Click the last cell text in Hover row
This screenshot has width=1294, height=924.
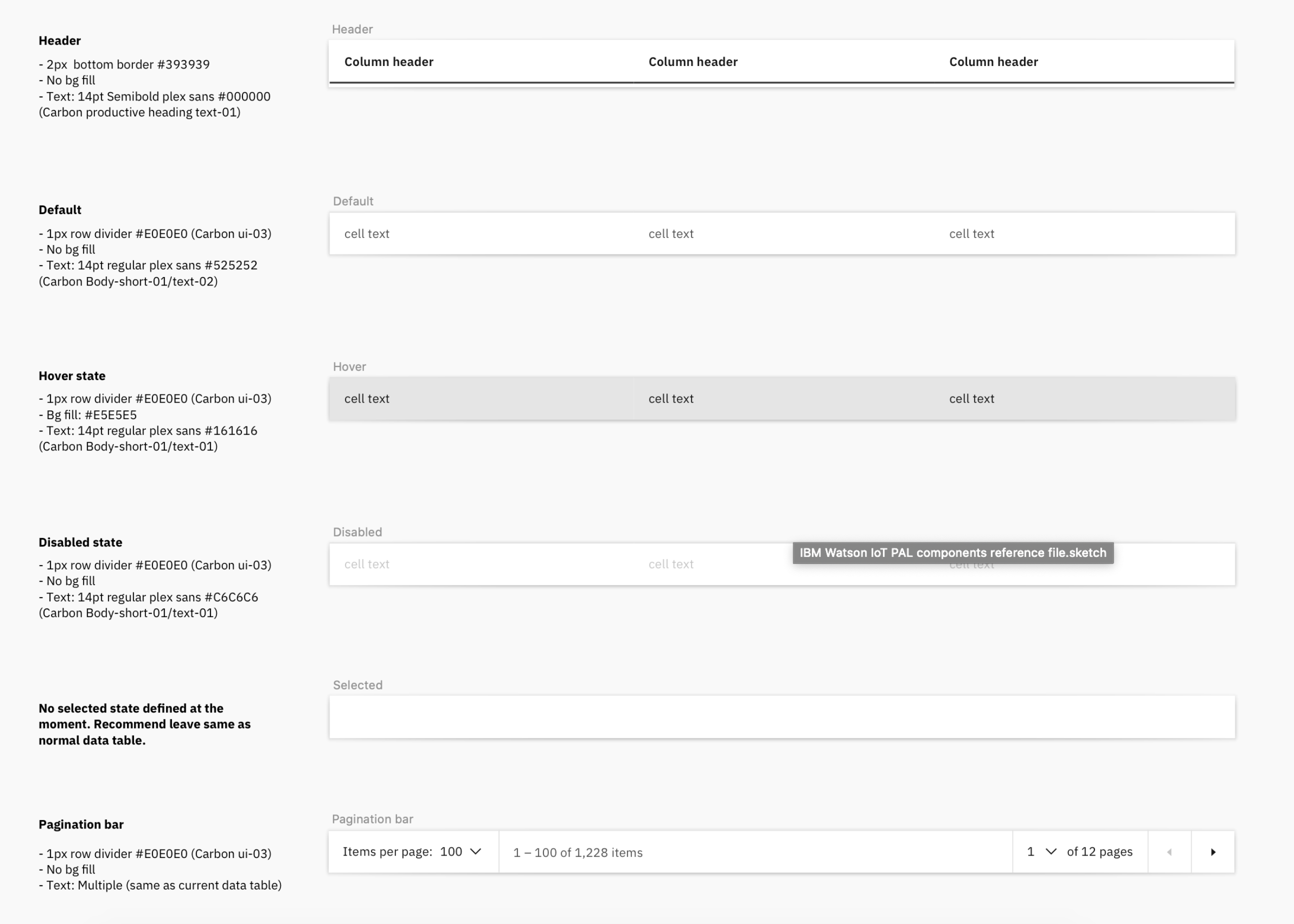971,398
